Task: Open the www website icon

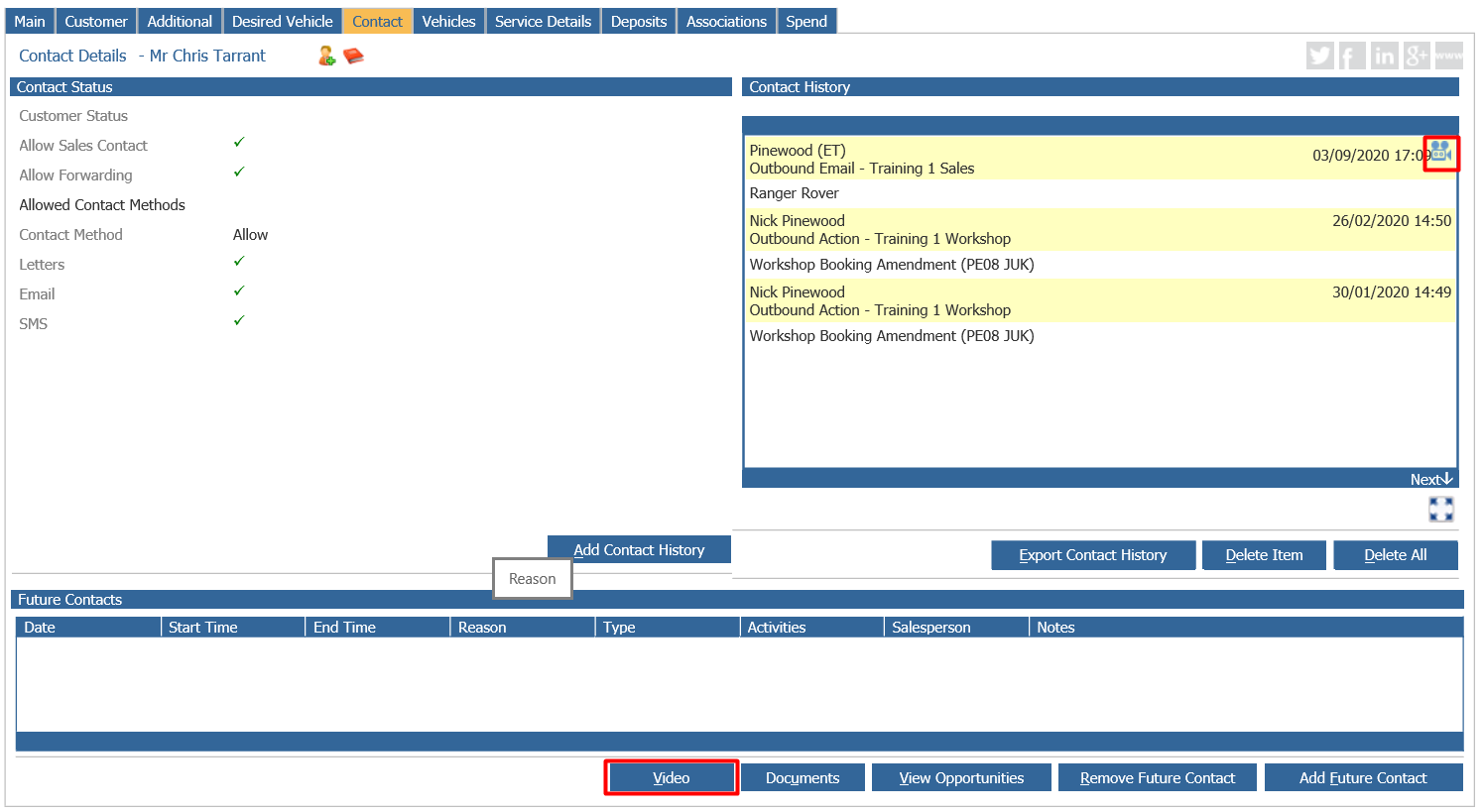Action: pos(1448,56)
